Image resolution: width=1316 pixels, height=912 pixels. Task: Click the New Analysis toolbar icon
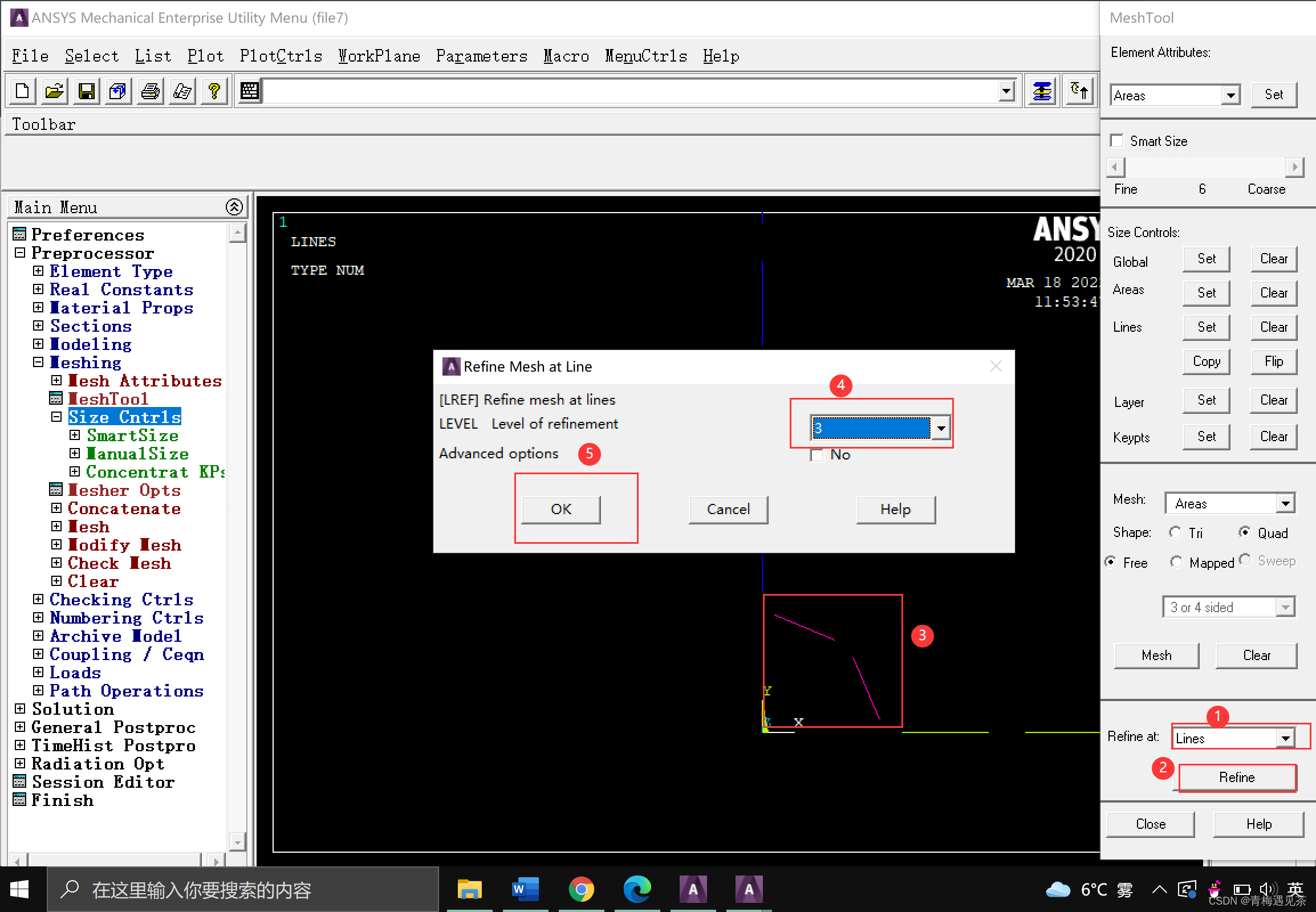point(23,91)
